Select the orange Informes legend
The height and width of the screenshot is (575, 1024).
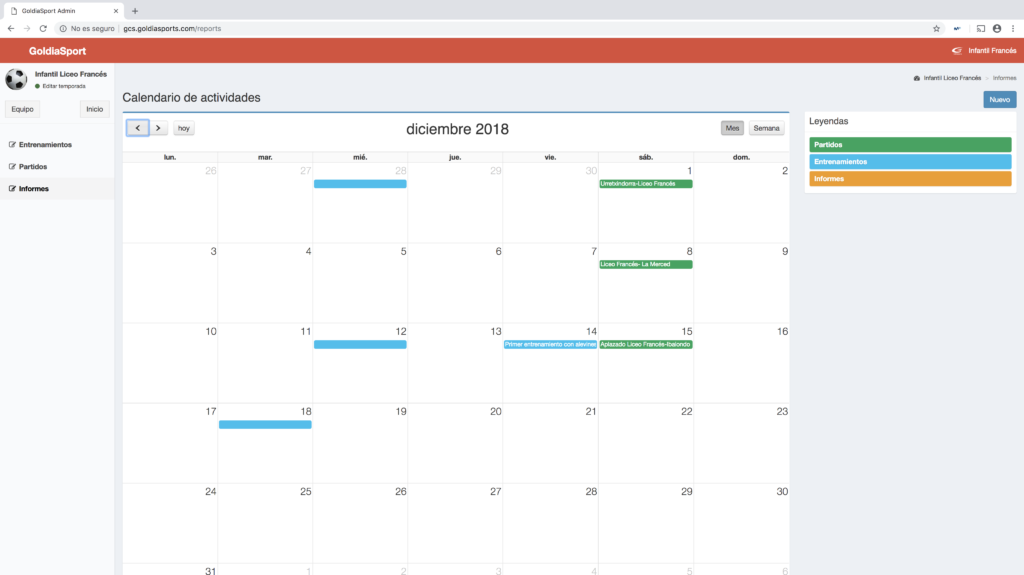tap(910, 178)
